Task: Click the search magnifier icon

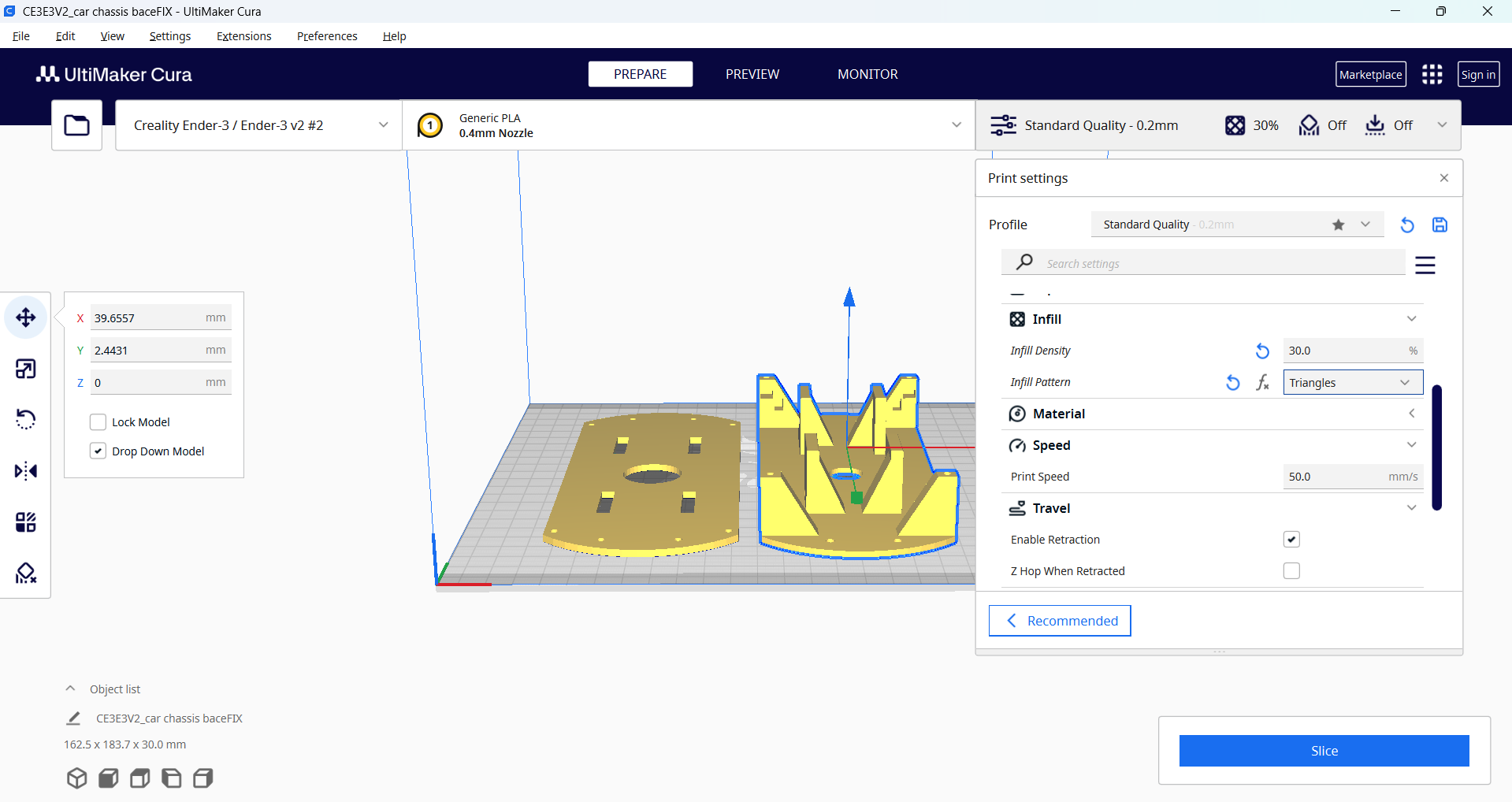Action: tap(1024, 262)
